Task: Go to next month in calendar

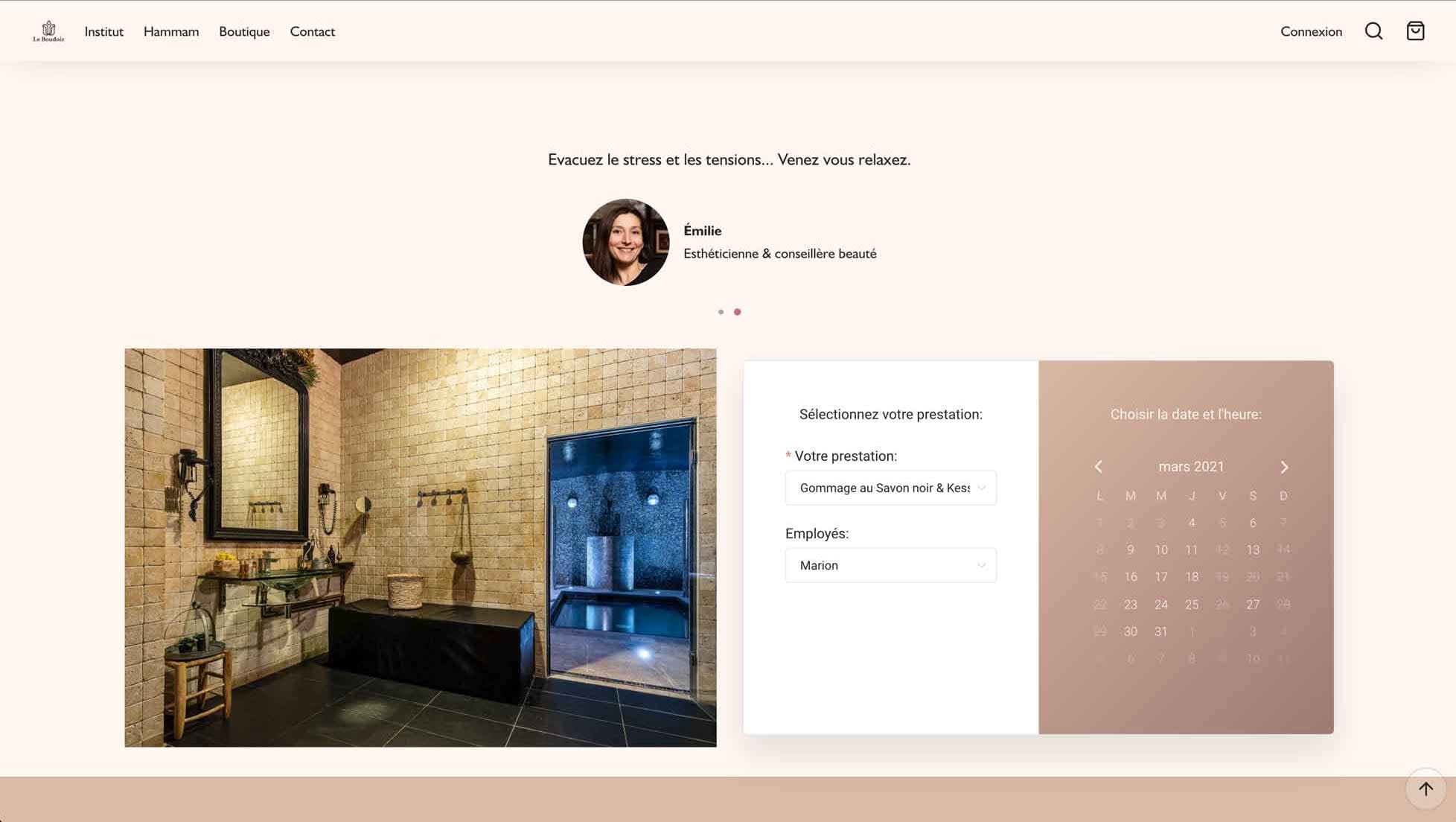Action: [x=1284, y=467]
